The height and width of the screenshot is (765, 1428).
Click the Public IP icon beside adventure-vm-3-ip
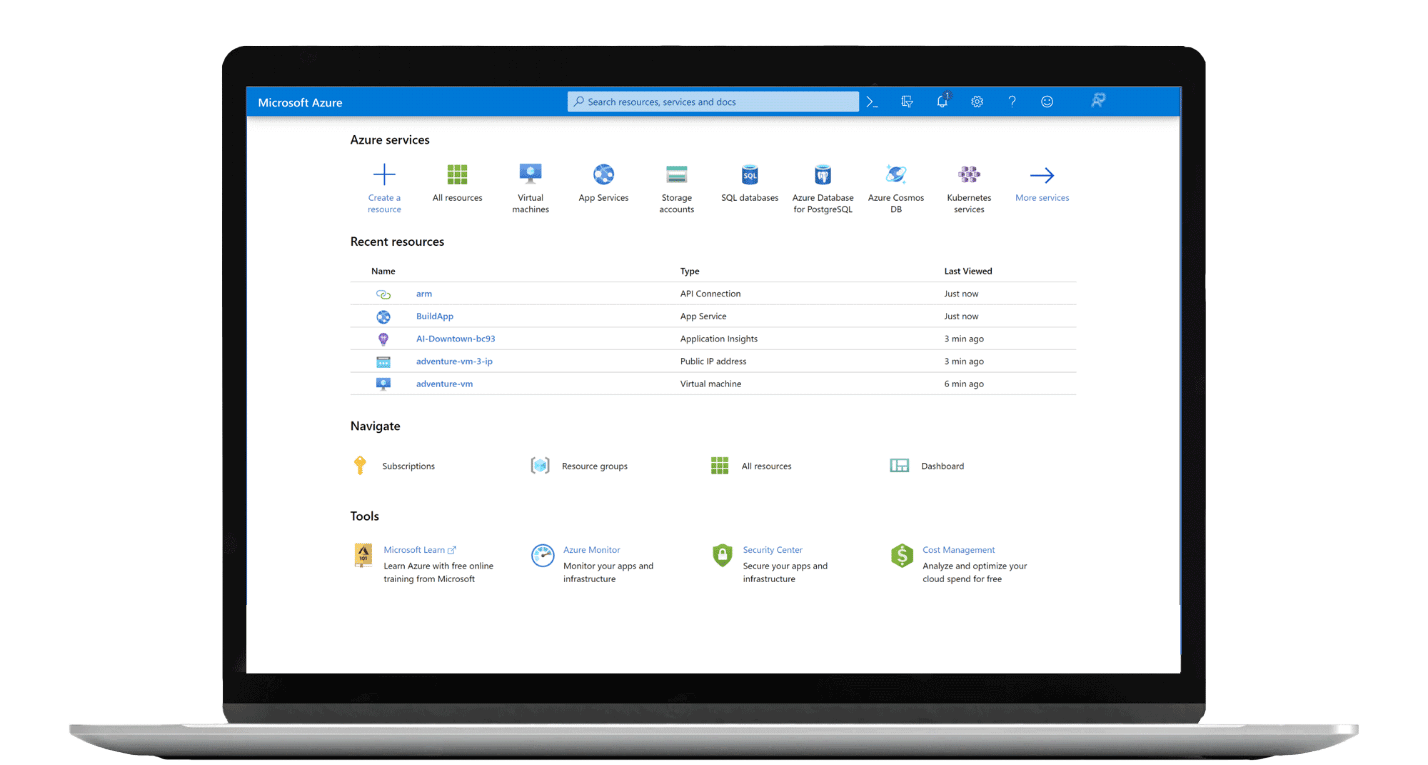[383, 362]
